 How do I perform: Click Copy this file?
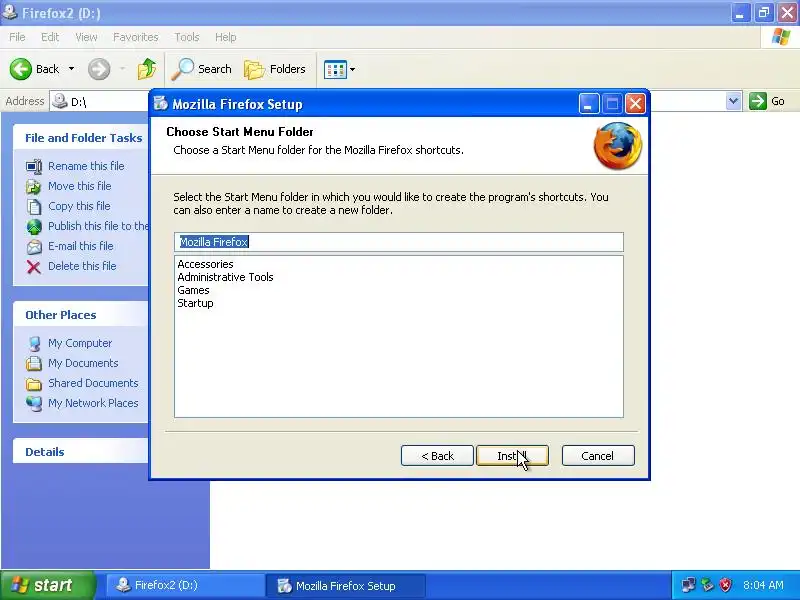(79, 206)
